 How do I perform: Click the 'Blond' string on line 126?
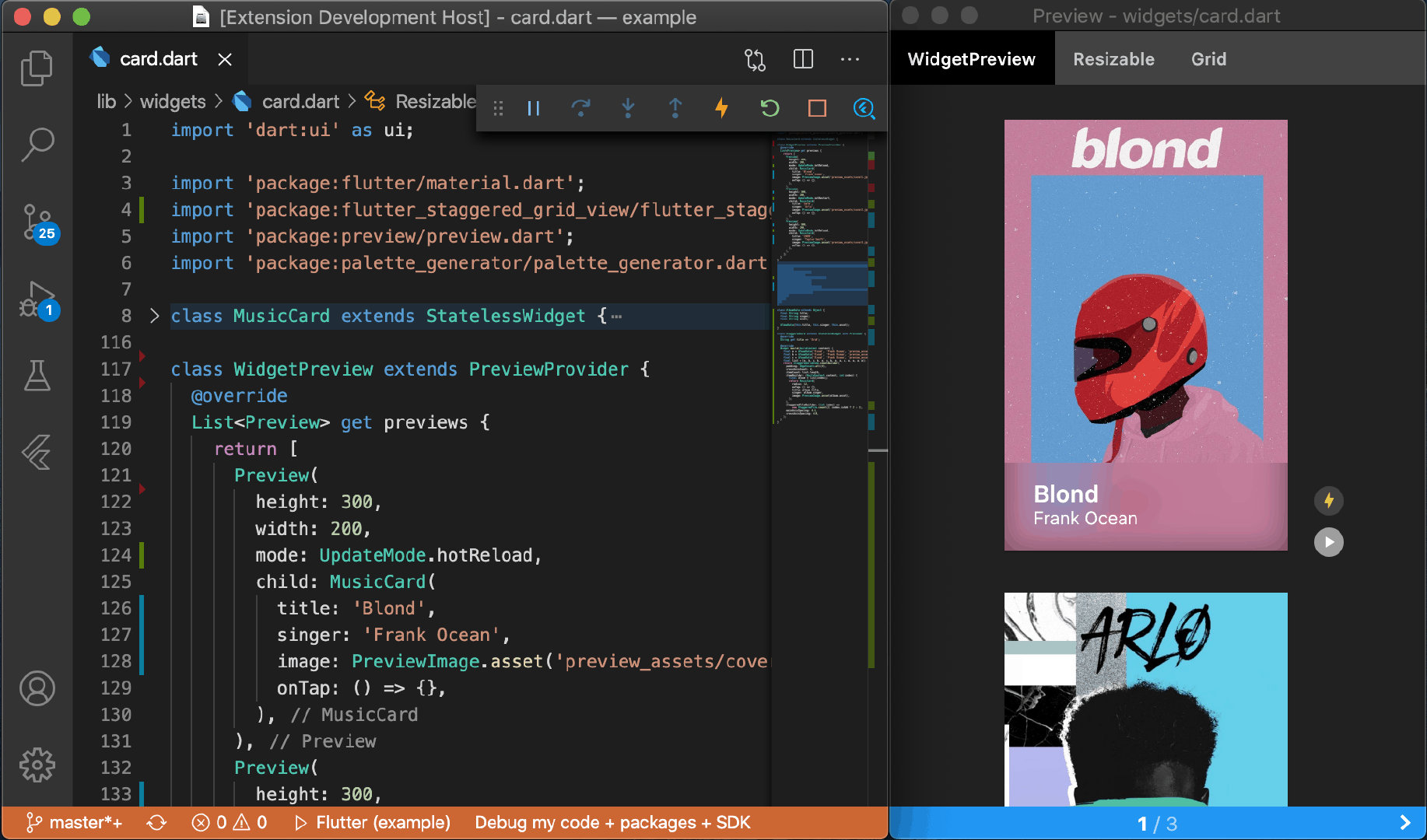389,608
